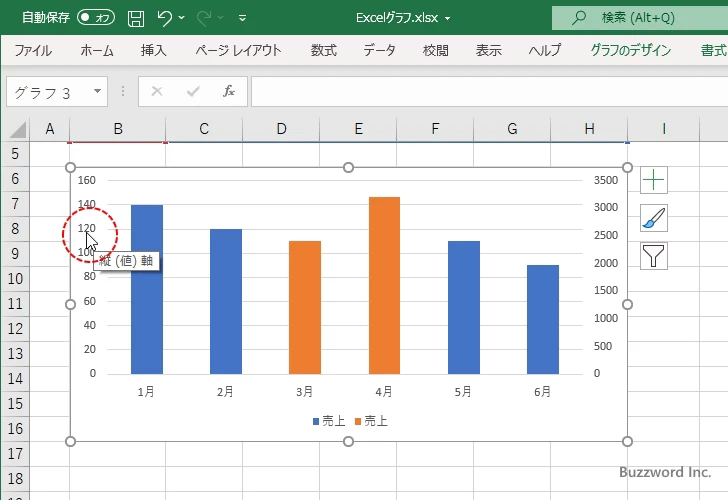The image size is (728, 500).
Task: Click the Chart Styles paintbrush button
Action: 654,218
